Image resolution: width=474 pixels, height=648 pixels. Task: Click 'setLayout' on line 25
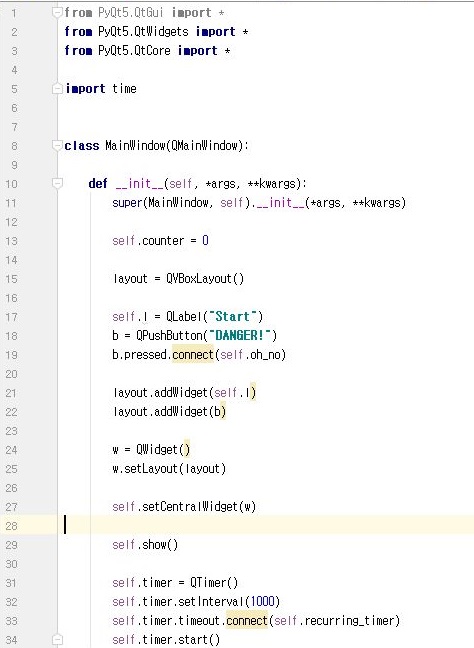[x=151, y=469]
